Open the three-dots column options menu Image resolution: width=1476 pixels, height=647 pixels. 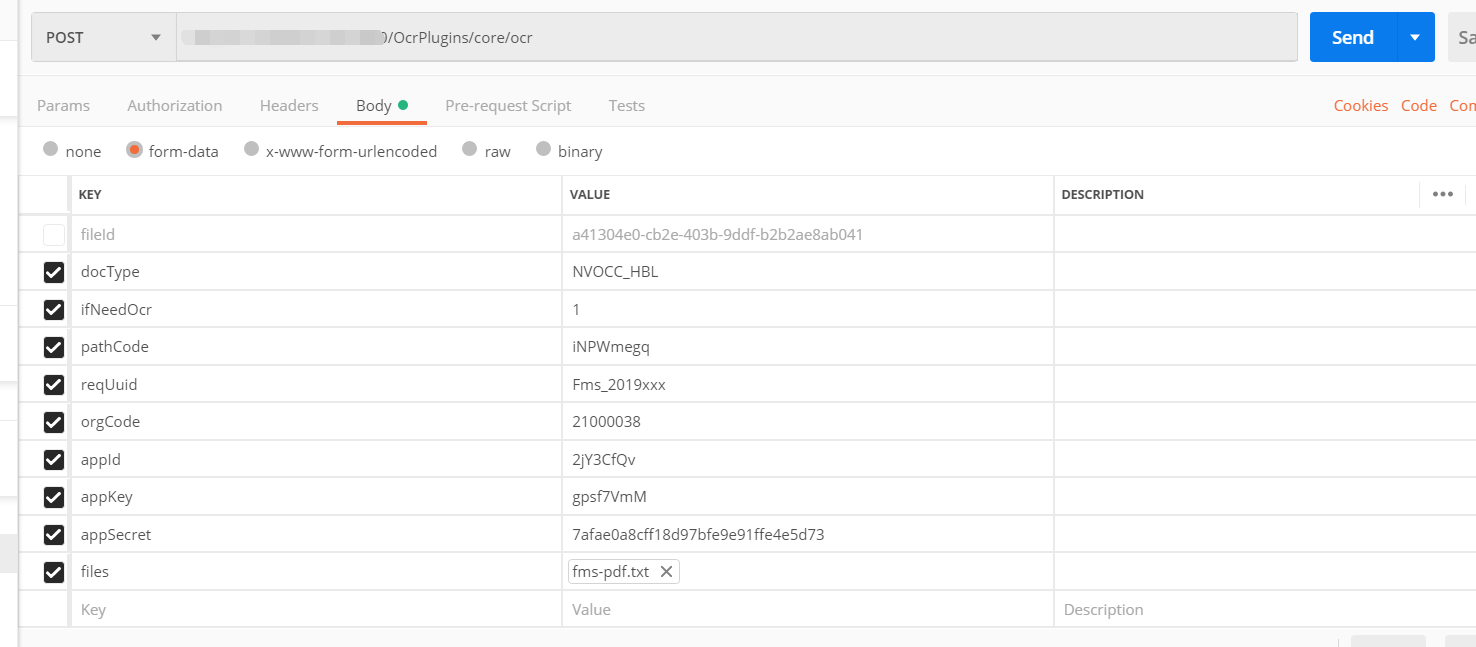coord(1442,194)
